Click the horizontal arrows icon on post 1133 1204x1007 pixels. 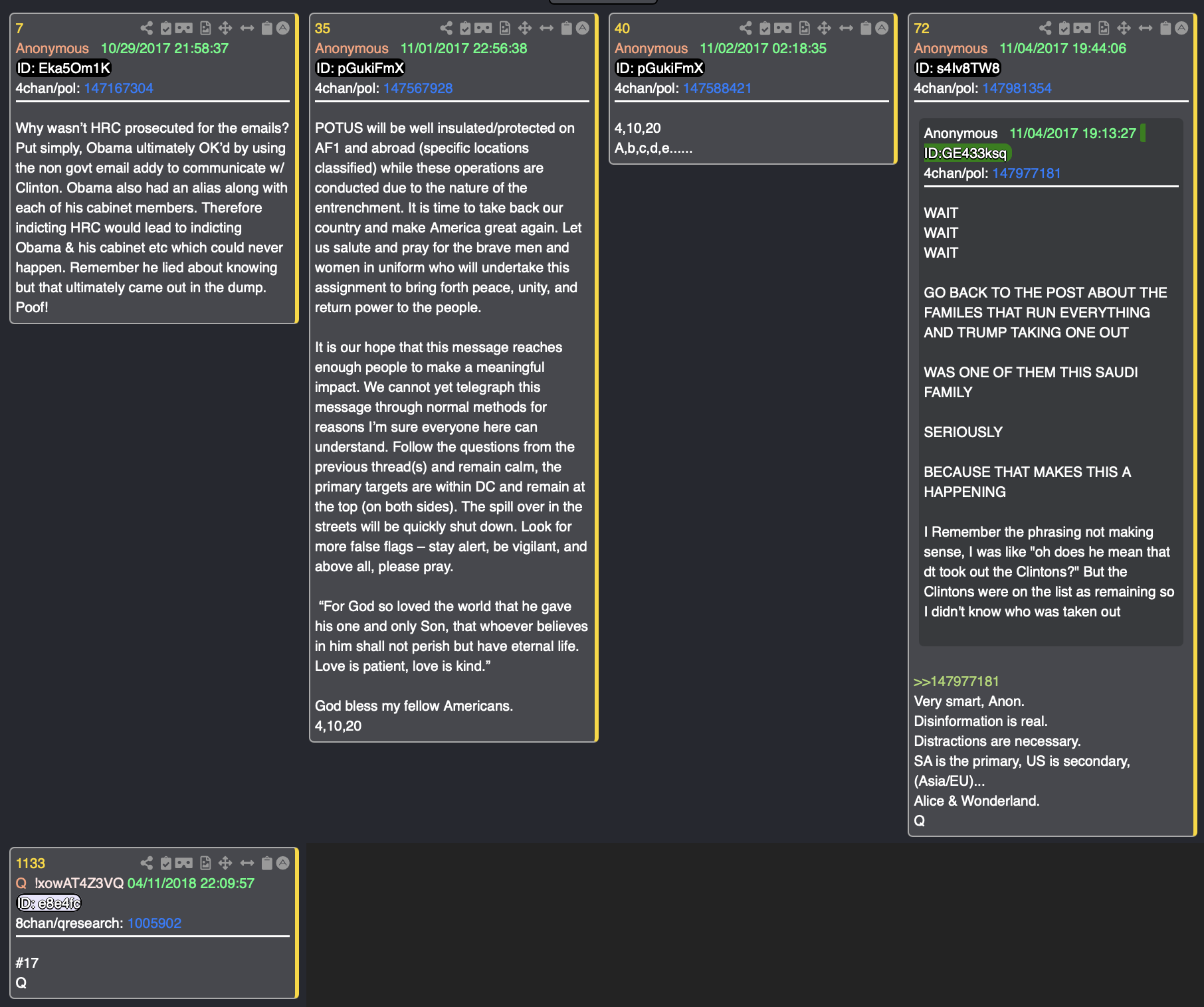pos(247,863)
